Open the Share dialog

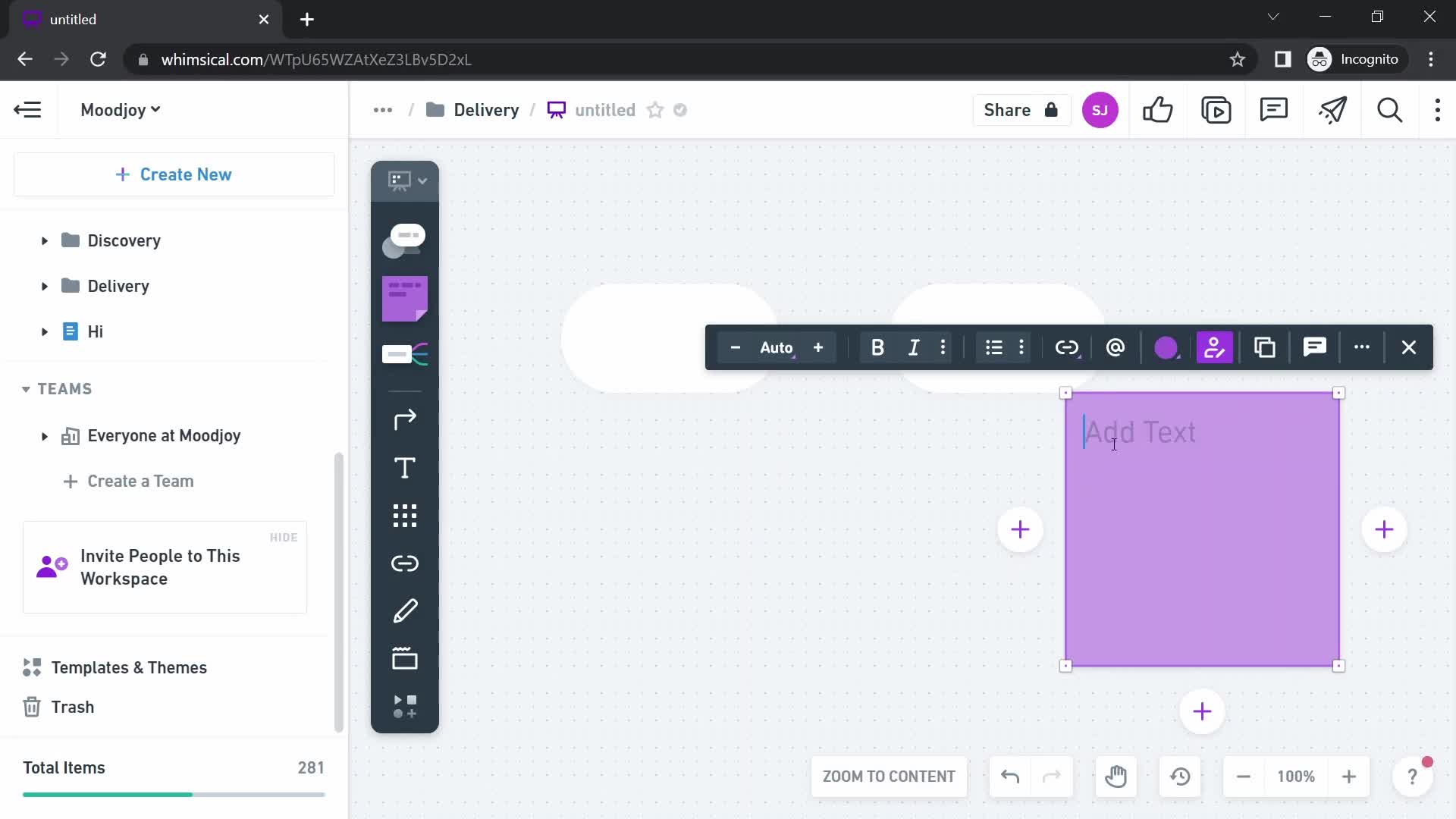coord(1021,110)
